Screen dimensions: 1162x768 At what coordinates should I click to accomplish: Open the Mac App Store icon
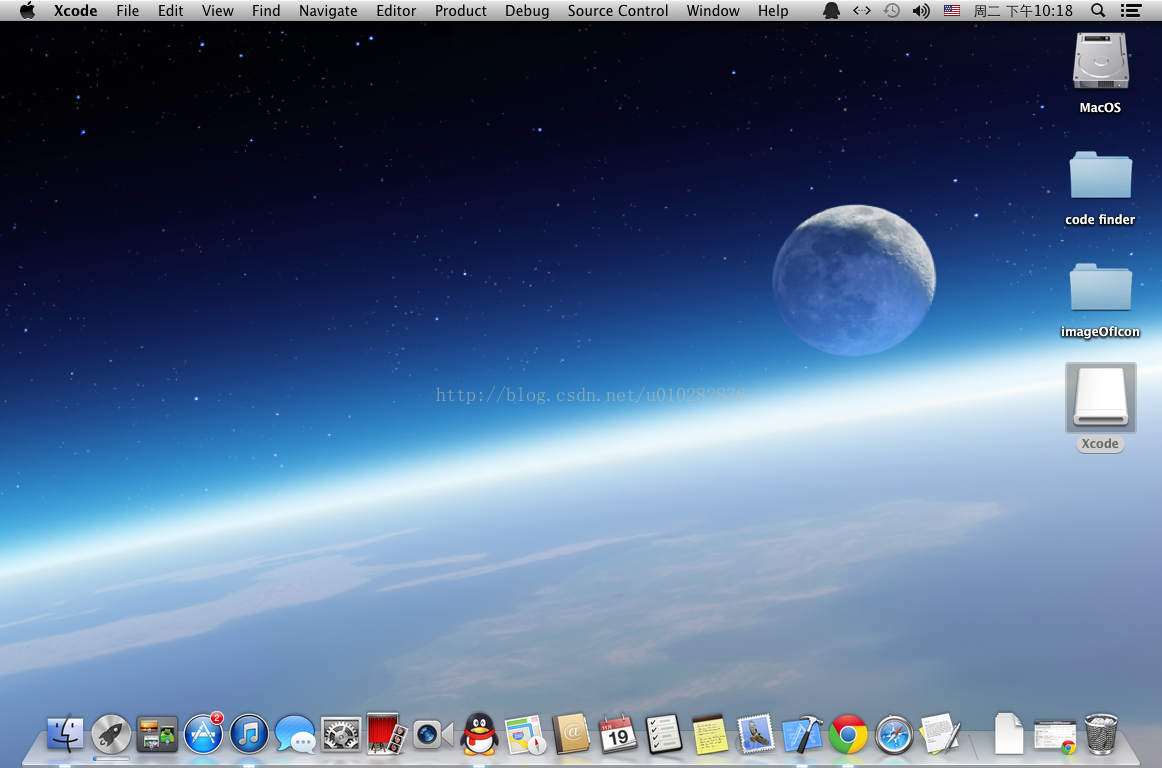(203, 735)
